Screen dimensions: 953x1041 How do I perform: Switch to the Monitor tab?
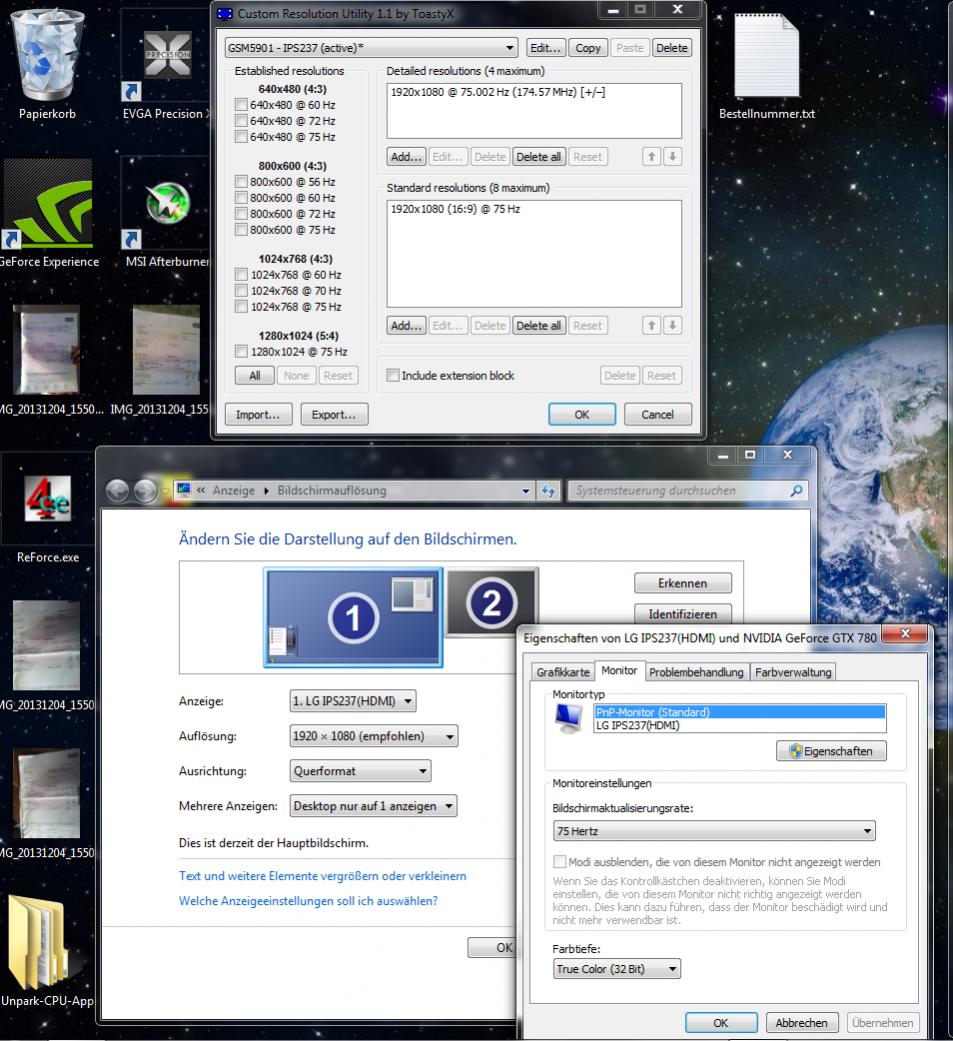[x=619, y=671]
